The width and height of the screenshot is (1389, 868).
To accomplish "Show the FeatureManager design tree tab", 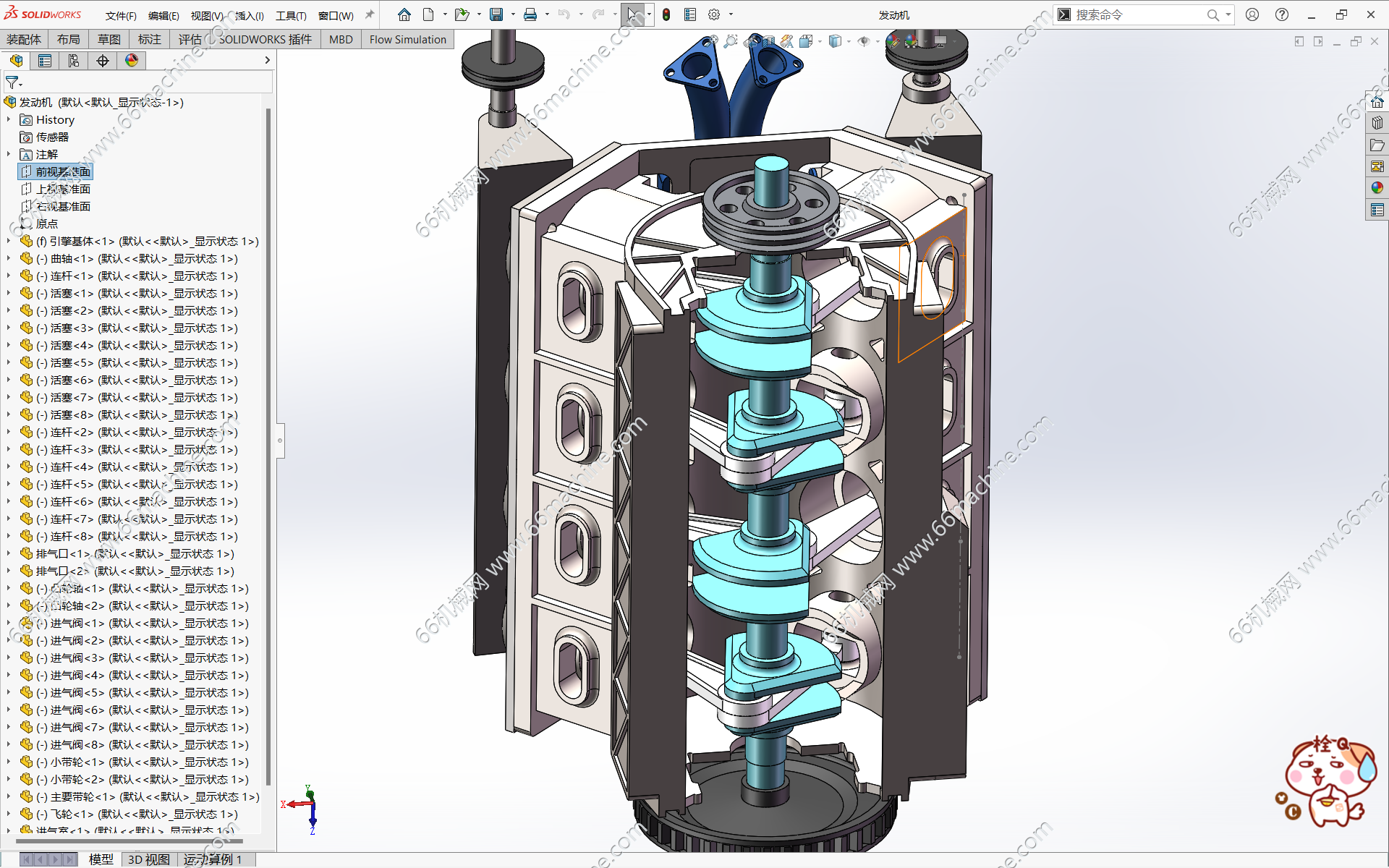I will coord(16,61).
